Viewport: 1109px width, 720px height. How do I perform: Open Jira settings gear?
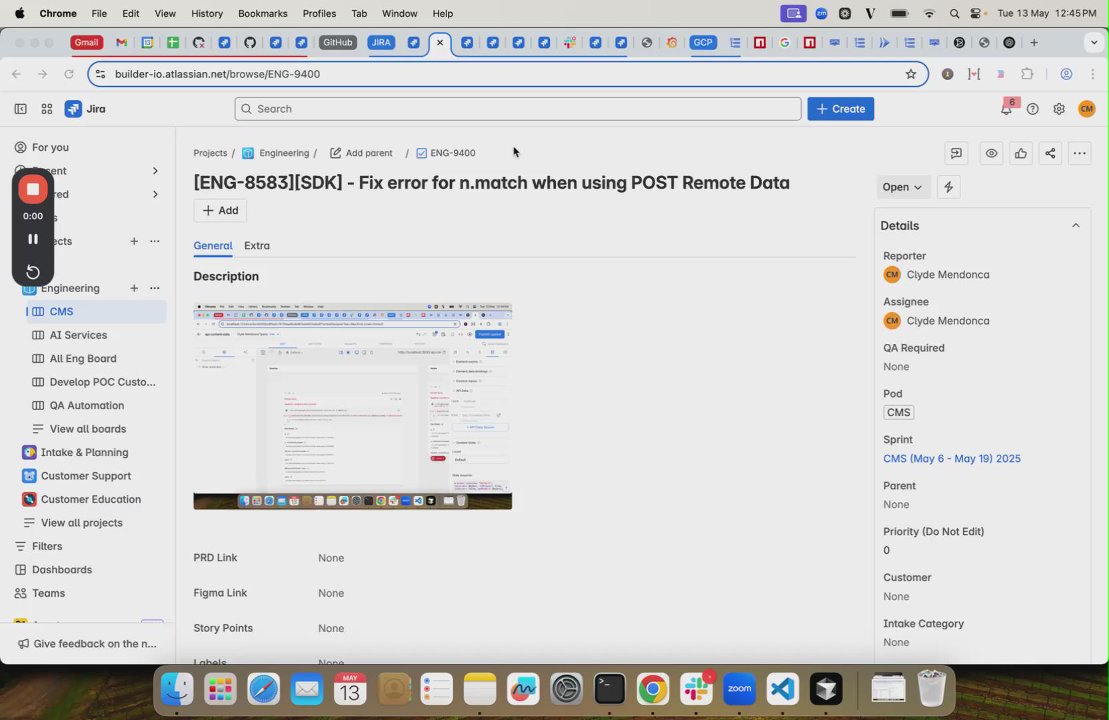(1059, 109)
